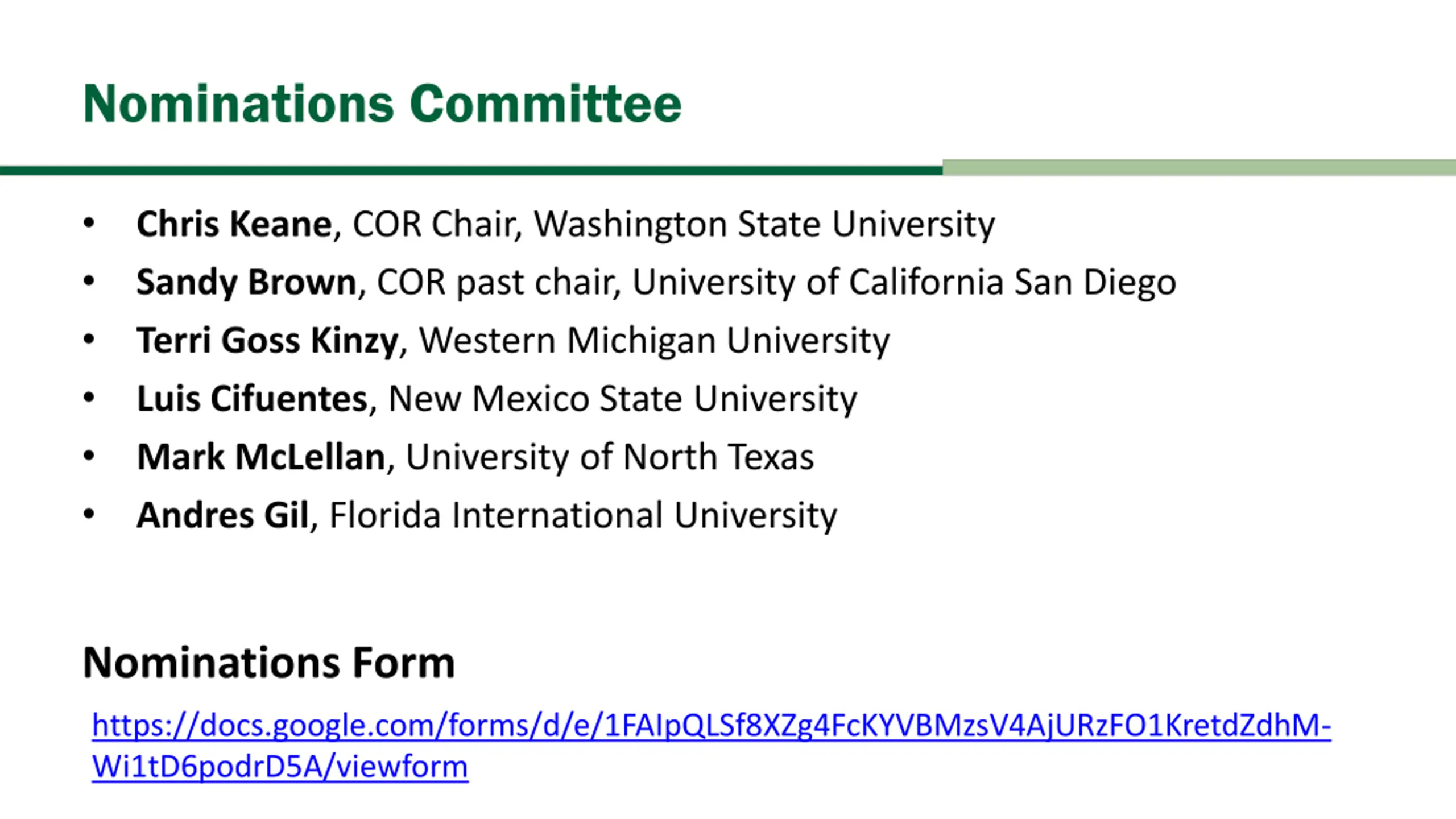The height and width of the screenshot is (819, 1456).
Task: Click the 'viewform' end of the link
Action: (x=402, y=767)
